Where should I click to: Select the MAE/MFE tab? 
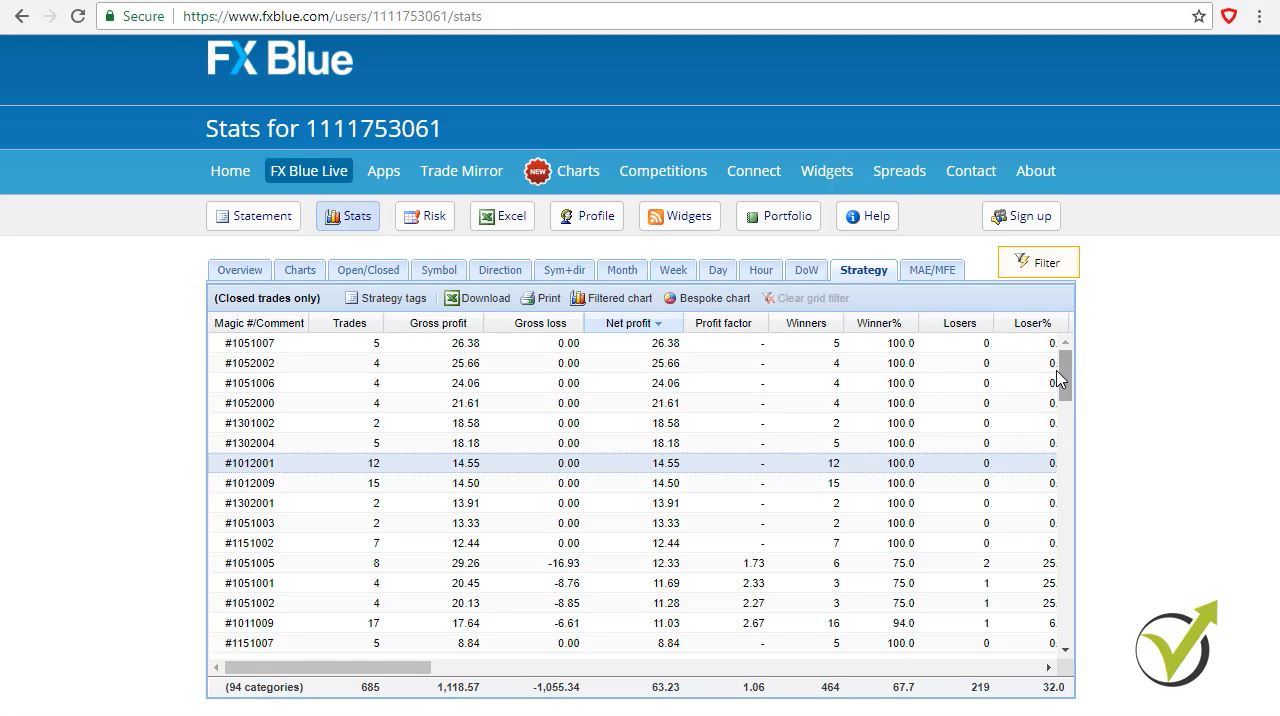tap(931, 269)
